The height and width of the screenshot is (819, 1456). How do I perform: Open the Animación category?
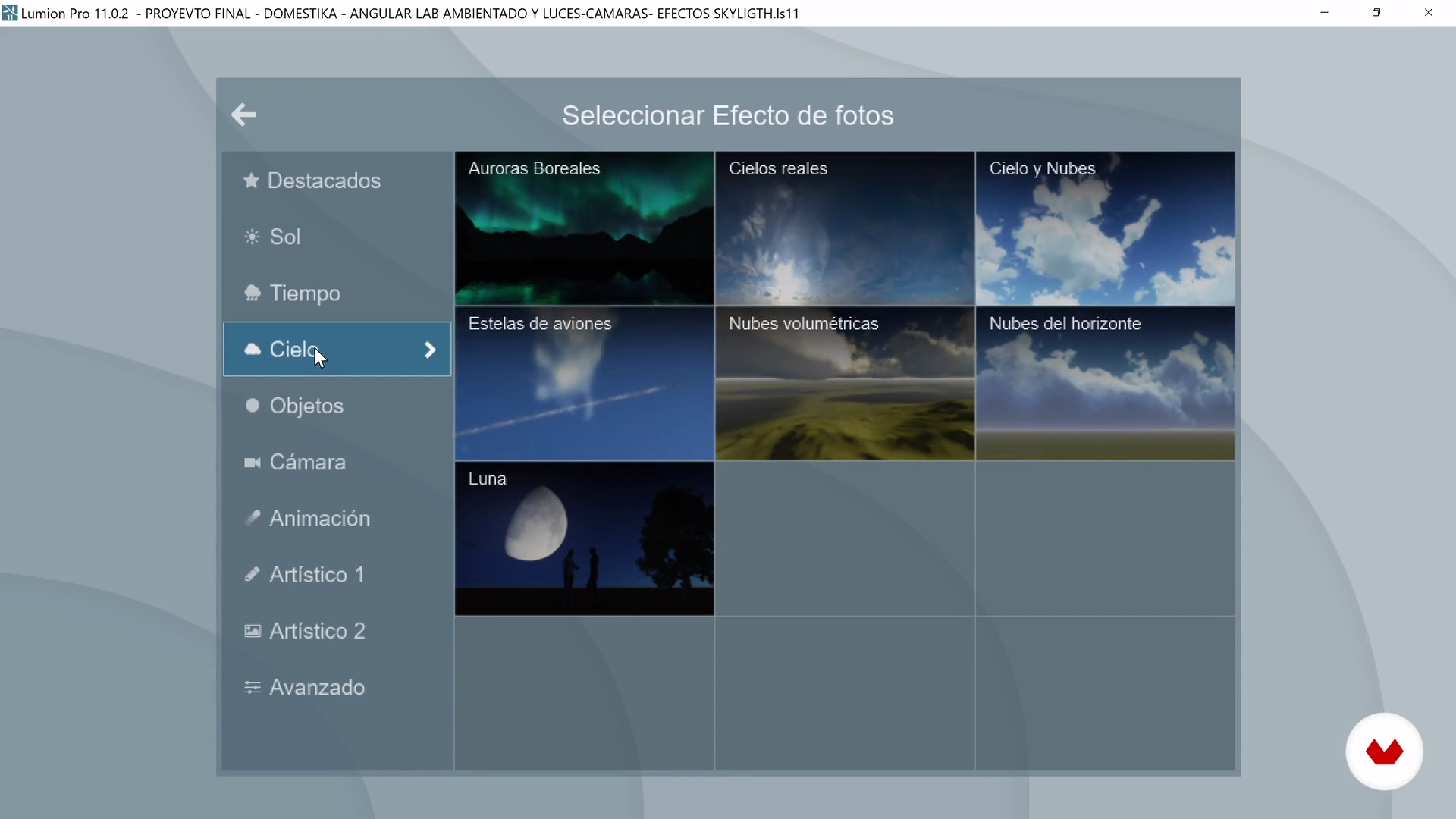click(337, 518)
